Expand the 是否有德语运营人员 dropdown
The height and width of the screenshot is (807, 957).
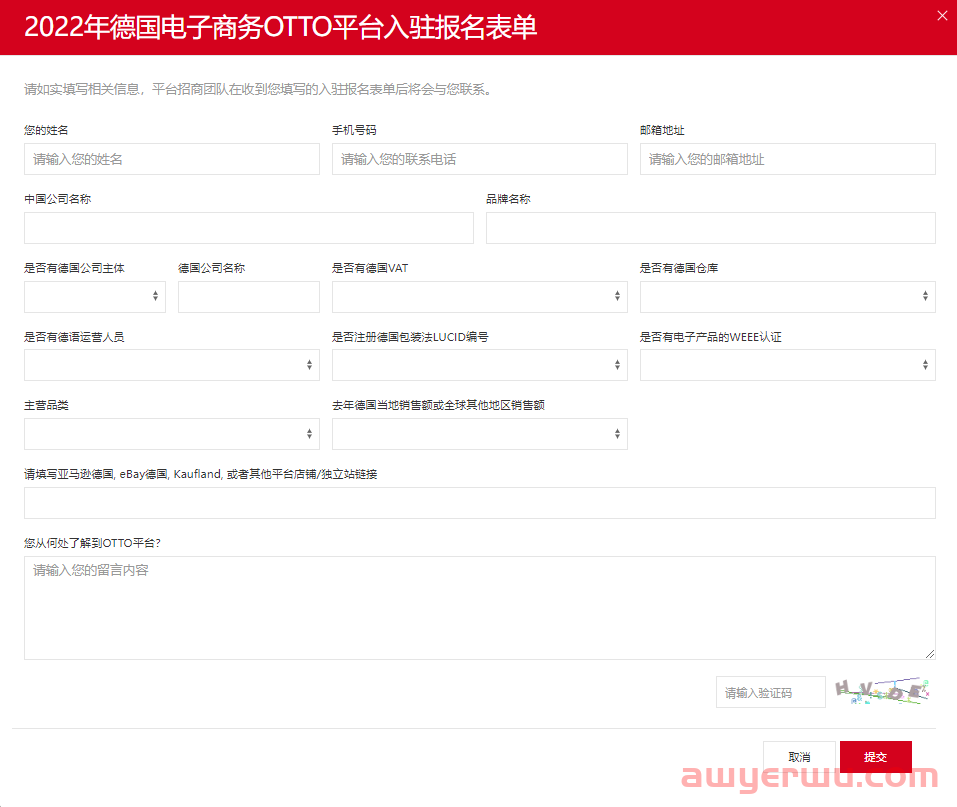pyautogui.click(x=172, y=365)
